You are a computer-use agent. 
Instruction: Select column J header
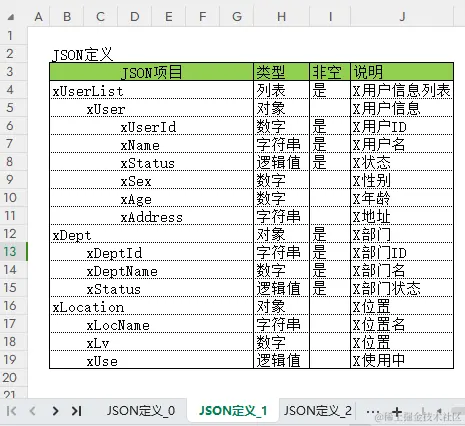click(x=402, y=16)
